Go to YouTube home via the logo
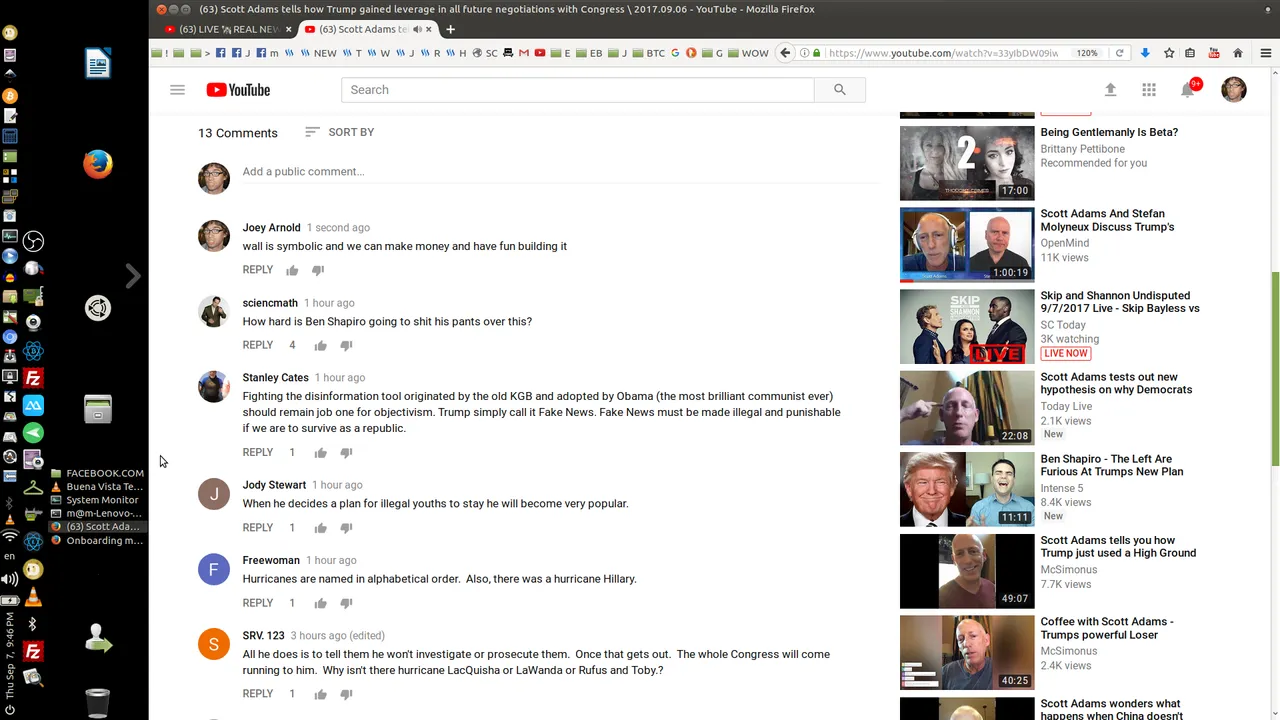Image resolution: width=1280 pixels, height=720 pixels. tap(238, 90)
